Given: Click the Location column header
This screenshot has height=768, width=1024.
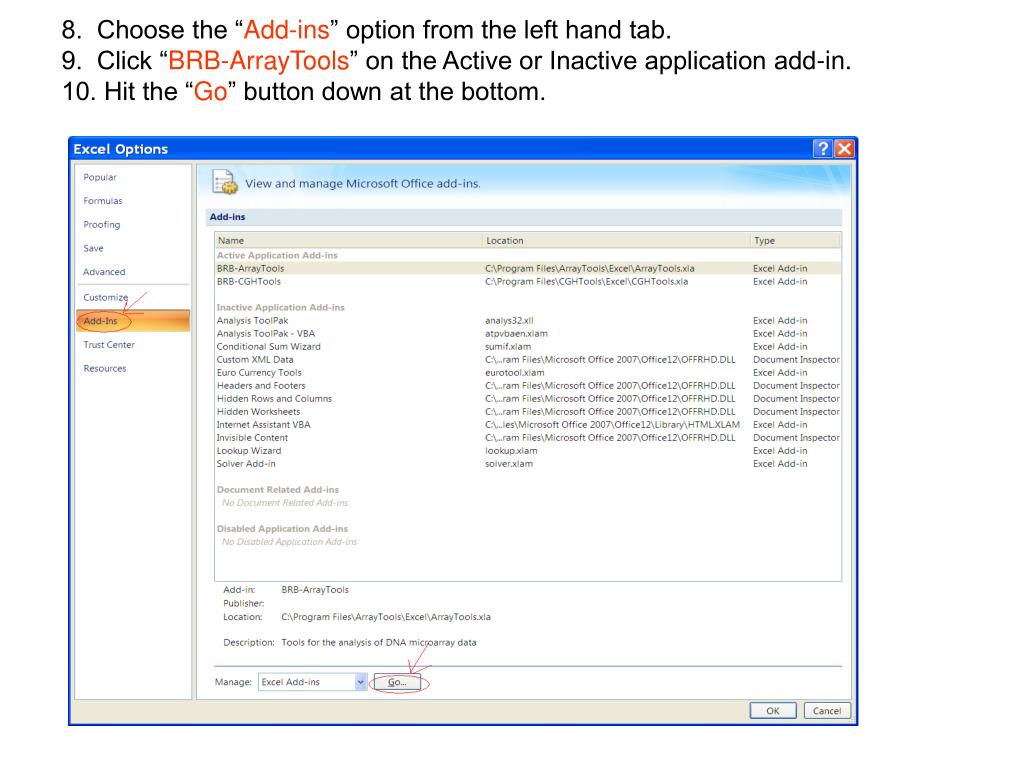Looking at the screenshot, I should click(616, 240).
